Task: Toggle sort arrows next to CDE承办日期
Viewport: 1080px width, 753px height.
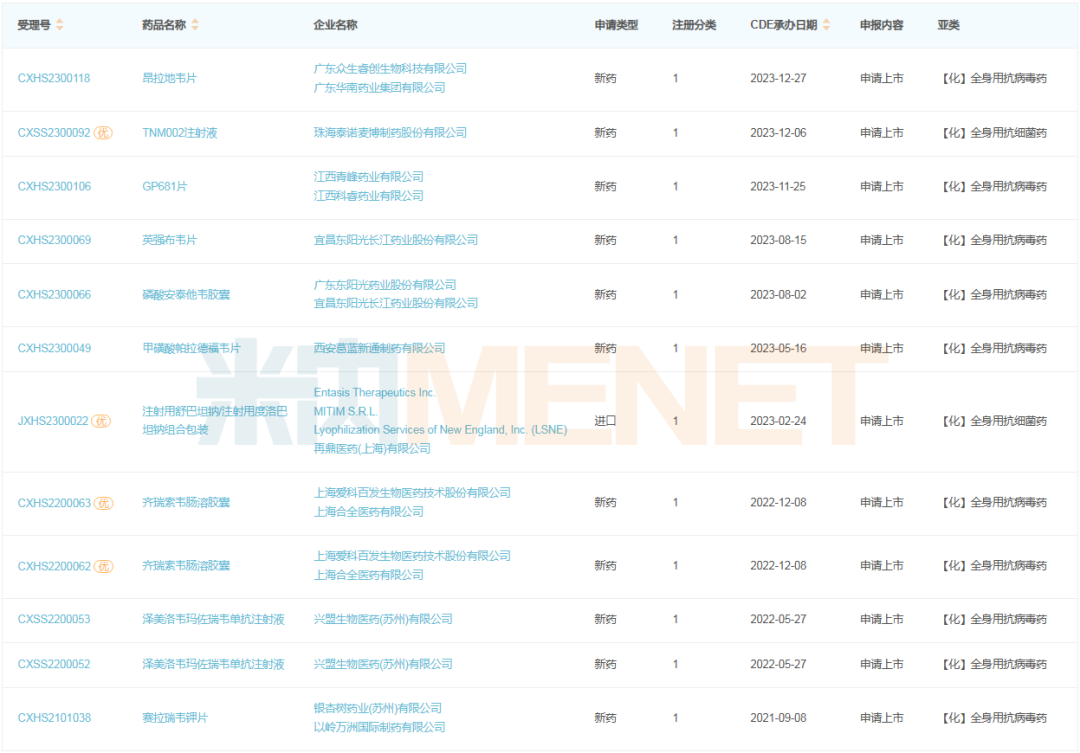Action: point(826,25)
